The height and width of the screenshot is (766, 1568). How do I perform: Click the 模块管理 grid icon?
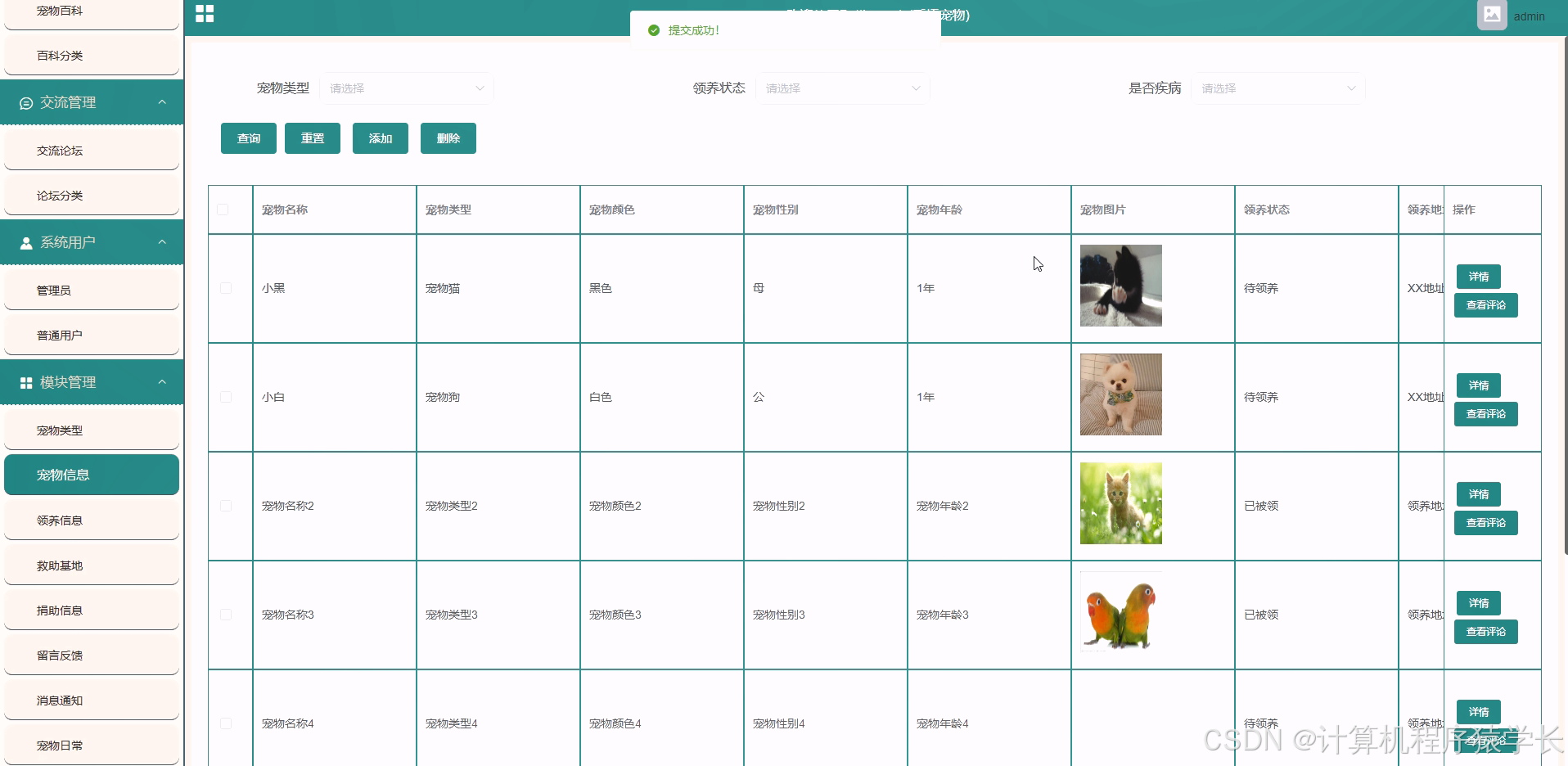[x=26, y=383]
